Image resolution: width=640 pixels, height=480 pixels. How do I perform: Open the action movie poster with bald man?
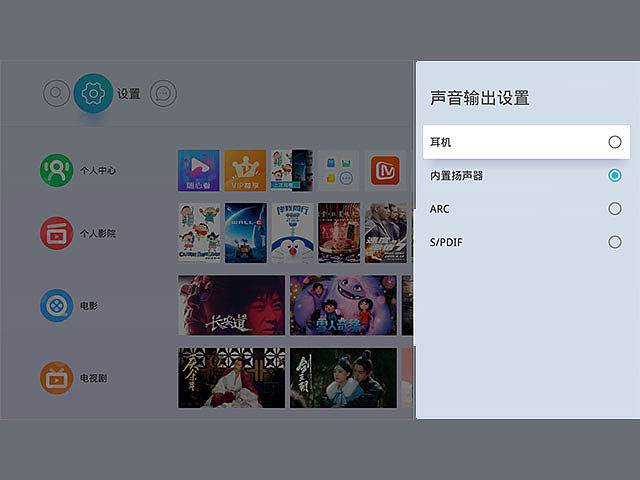(386, 233)
